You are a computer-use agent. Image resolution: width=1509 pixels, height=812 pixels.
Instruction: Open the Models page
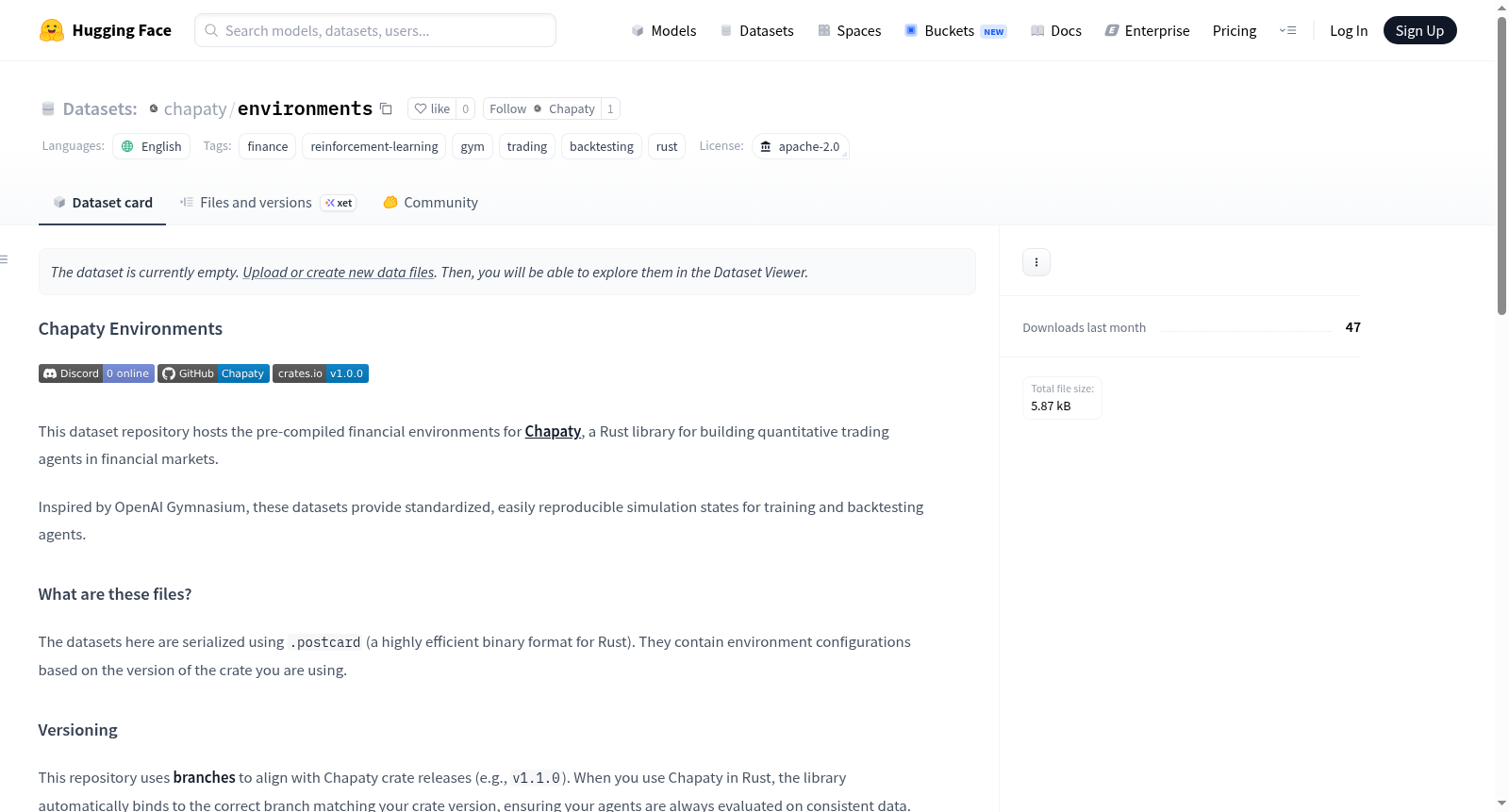pos(664,30)
